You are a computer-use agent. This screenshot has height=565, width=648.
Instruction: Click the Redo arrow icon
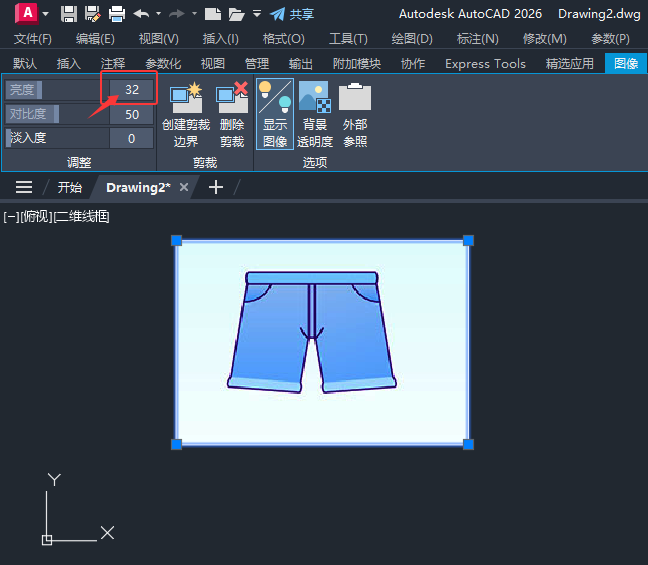pyautogui.click(x=177, y=14)
